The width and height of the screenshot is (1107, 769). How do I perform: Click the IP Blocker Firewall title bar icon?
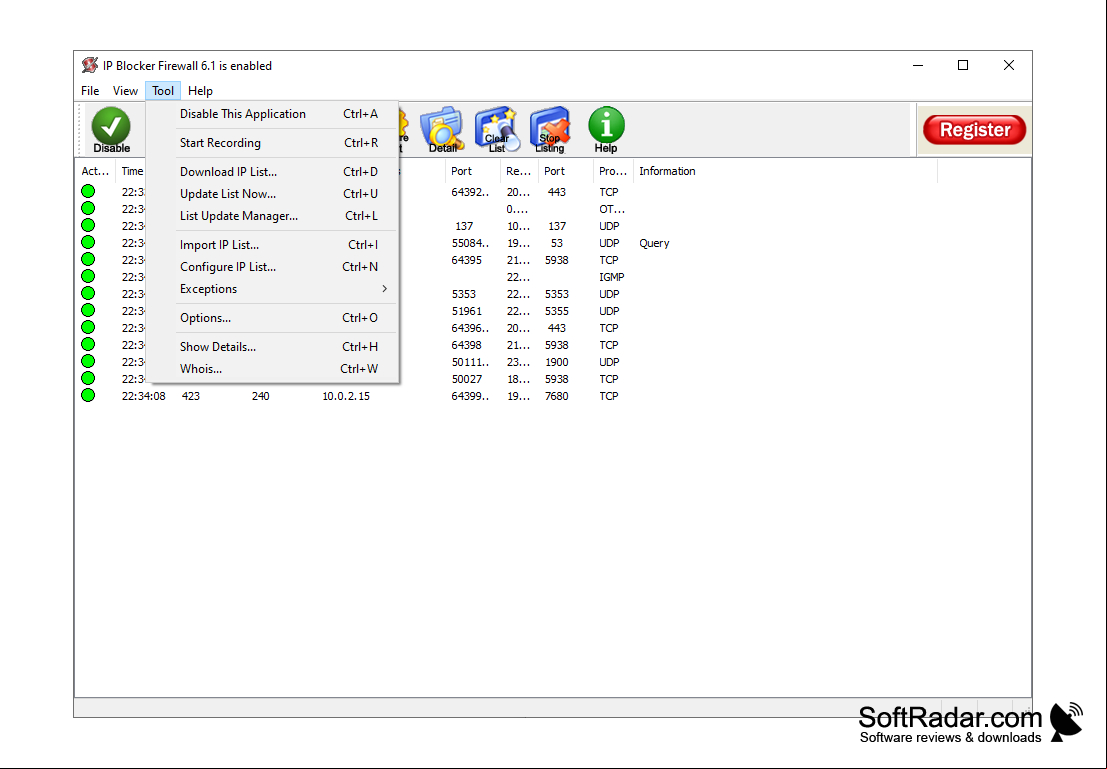coord(90,66)
